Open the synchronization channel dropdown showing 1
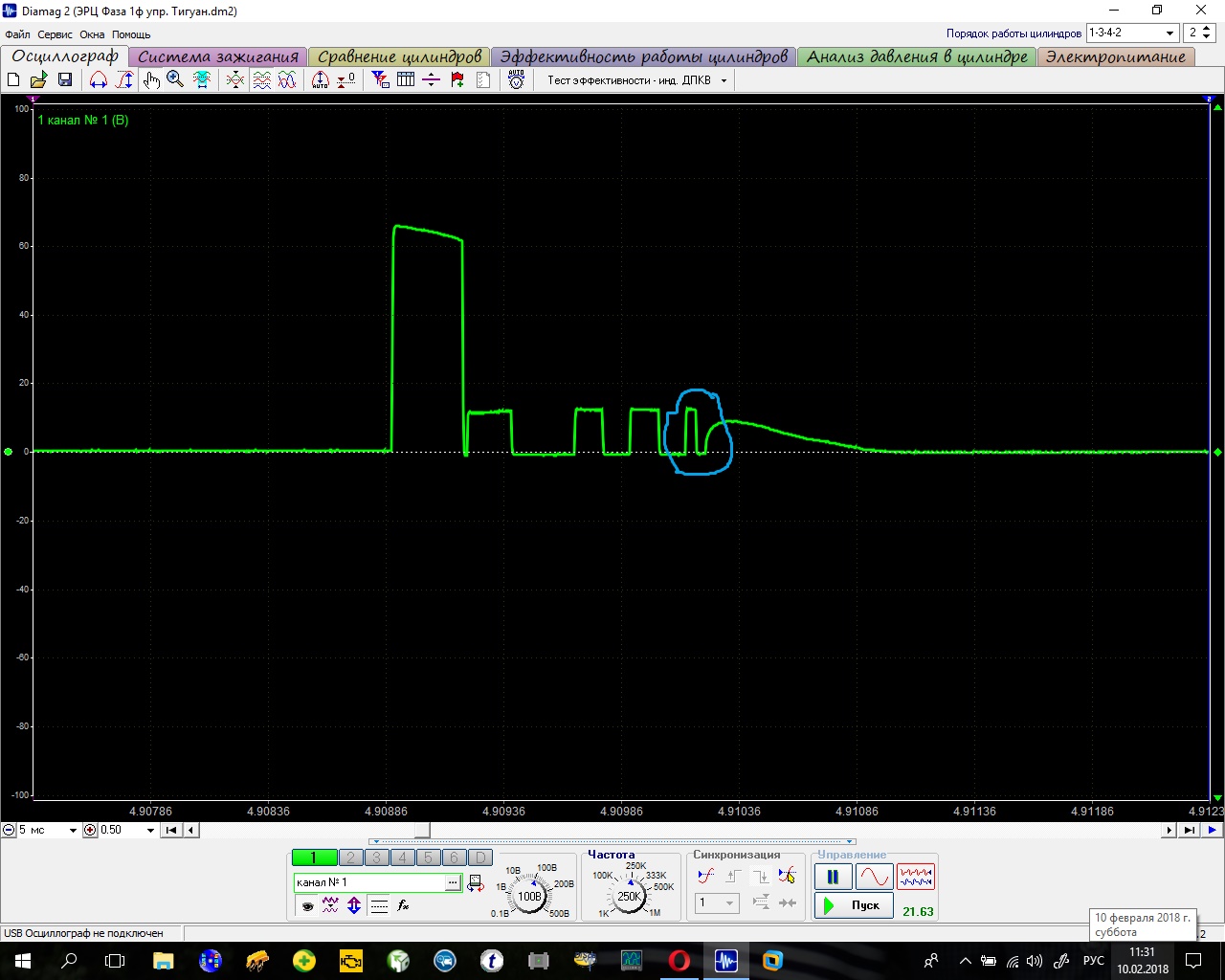The image size is (1225, 980). pyautogui.click(x=729, y=902)
